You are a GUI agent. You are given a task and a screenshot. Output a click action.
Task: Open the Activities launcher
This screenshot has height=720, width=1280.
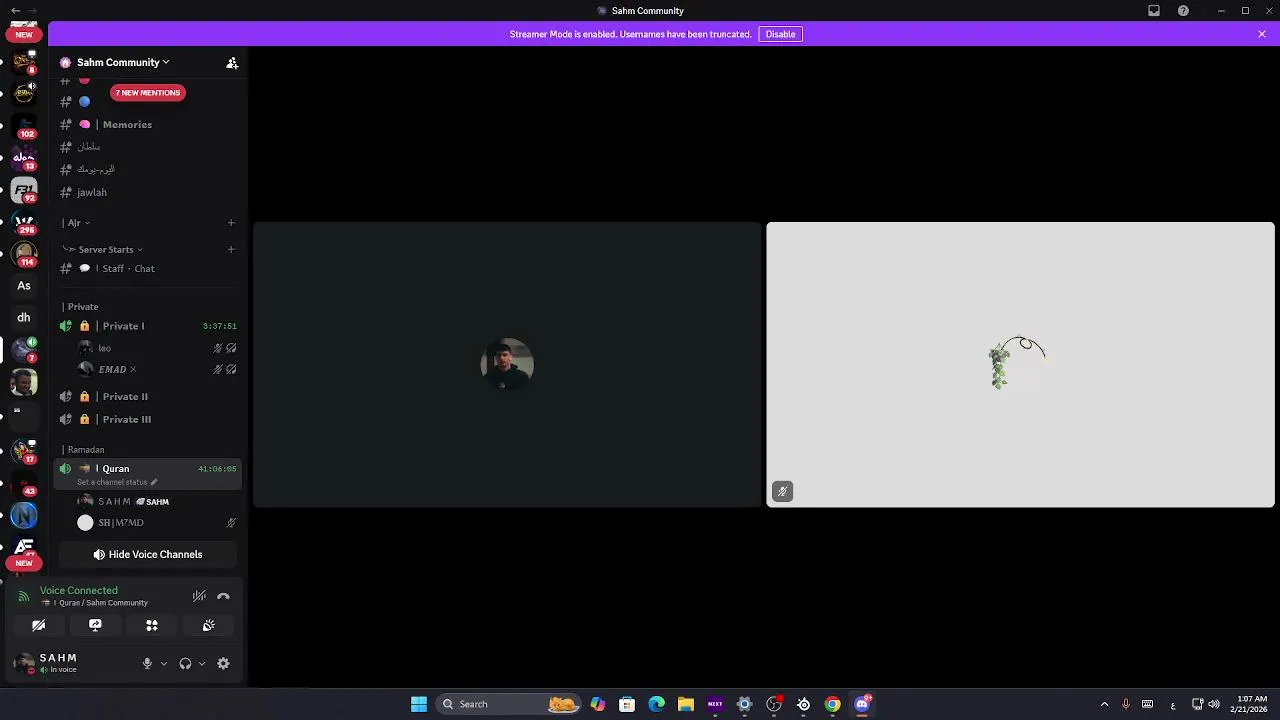152,625
